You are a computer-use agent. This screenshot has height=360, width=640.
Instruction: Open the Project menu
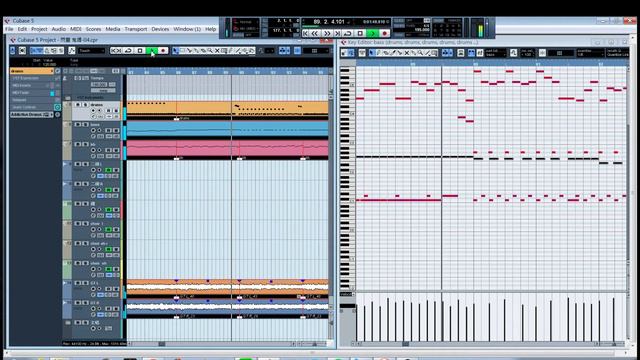pyautogui.click(x=39, y=29)
